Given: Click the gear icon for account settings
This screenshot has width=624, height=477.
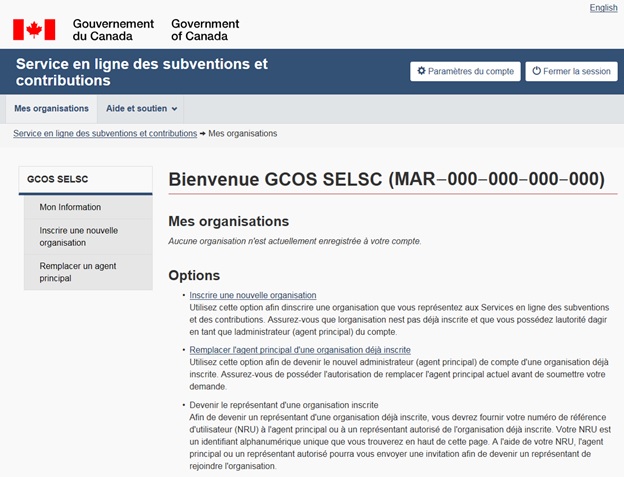Looking at the screenshot, I should [x=422, y=72].
